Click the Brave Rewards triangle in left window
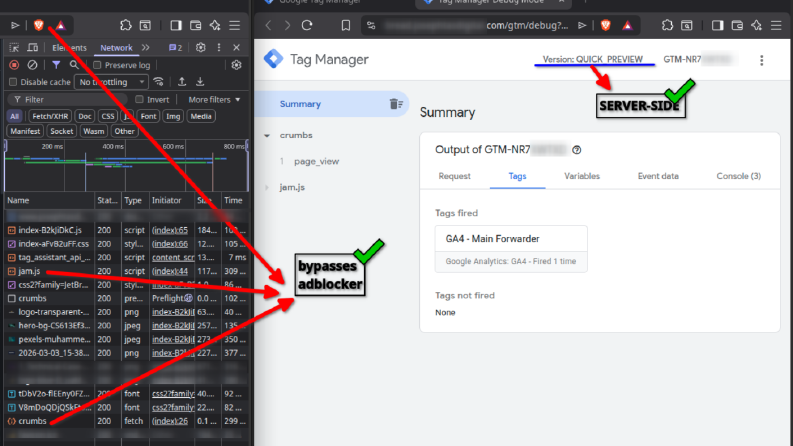 [x=61, y=25]
